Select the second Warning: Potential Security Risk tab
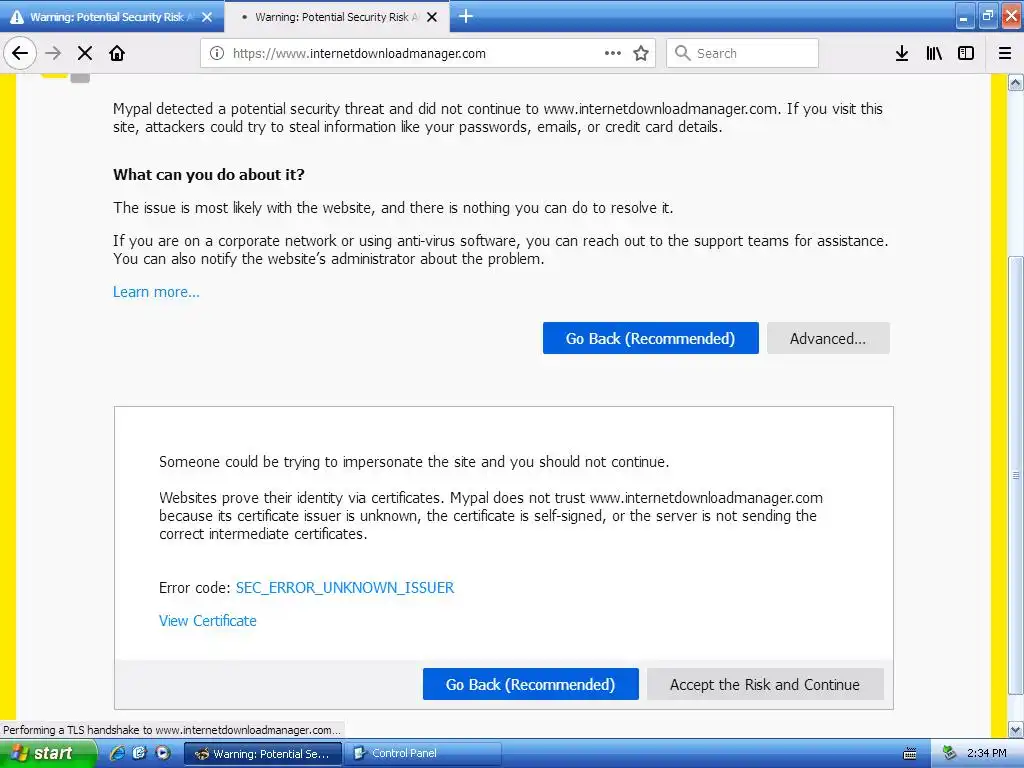Screen dimensions: 1024x768 [336, 17]
